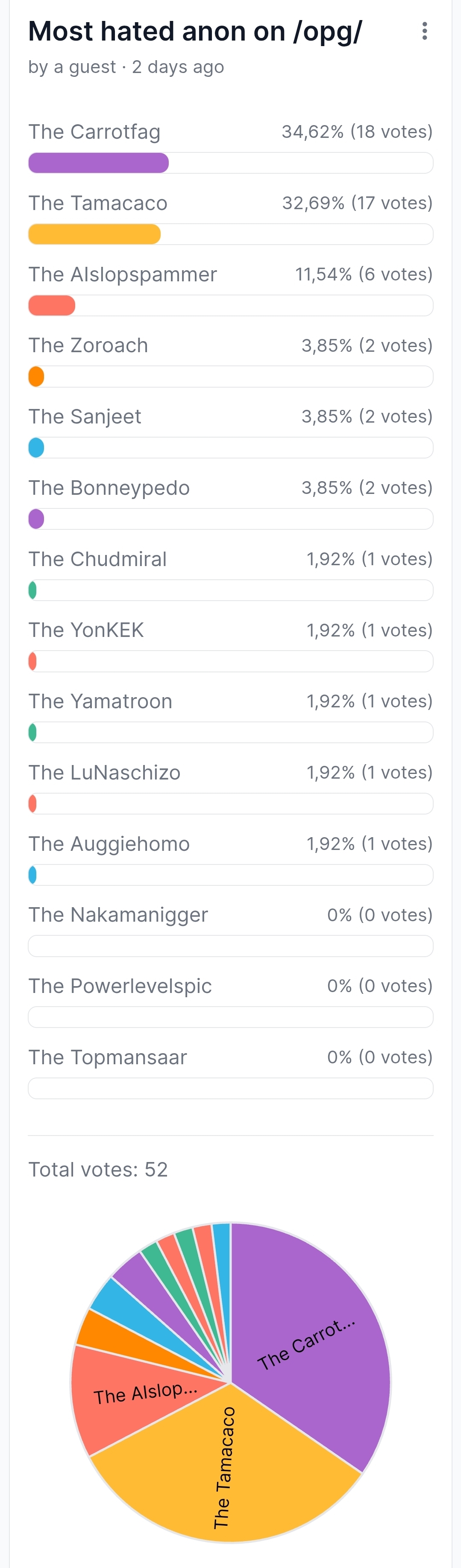This screenshot has height=1568, width=461.
Task: Select the red AIslopspammer result bar
Action: (52, 306)
